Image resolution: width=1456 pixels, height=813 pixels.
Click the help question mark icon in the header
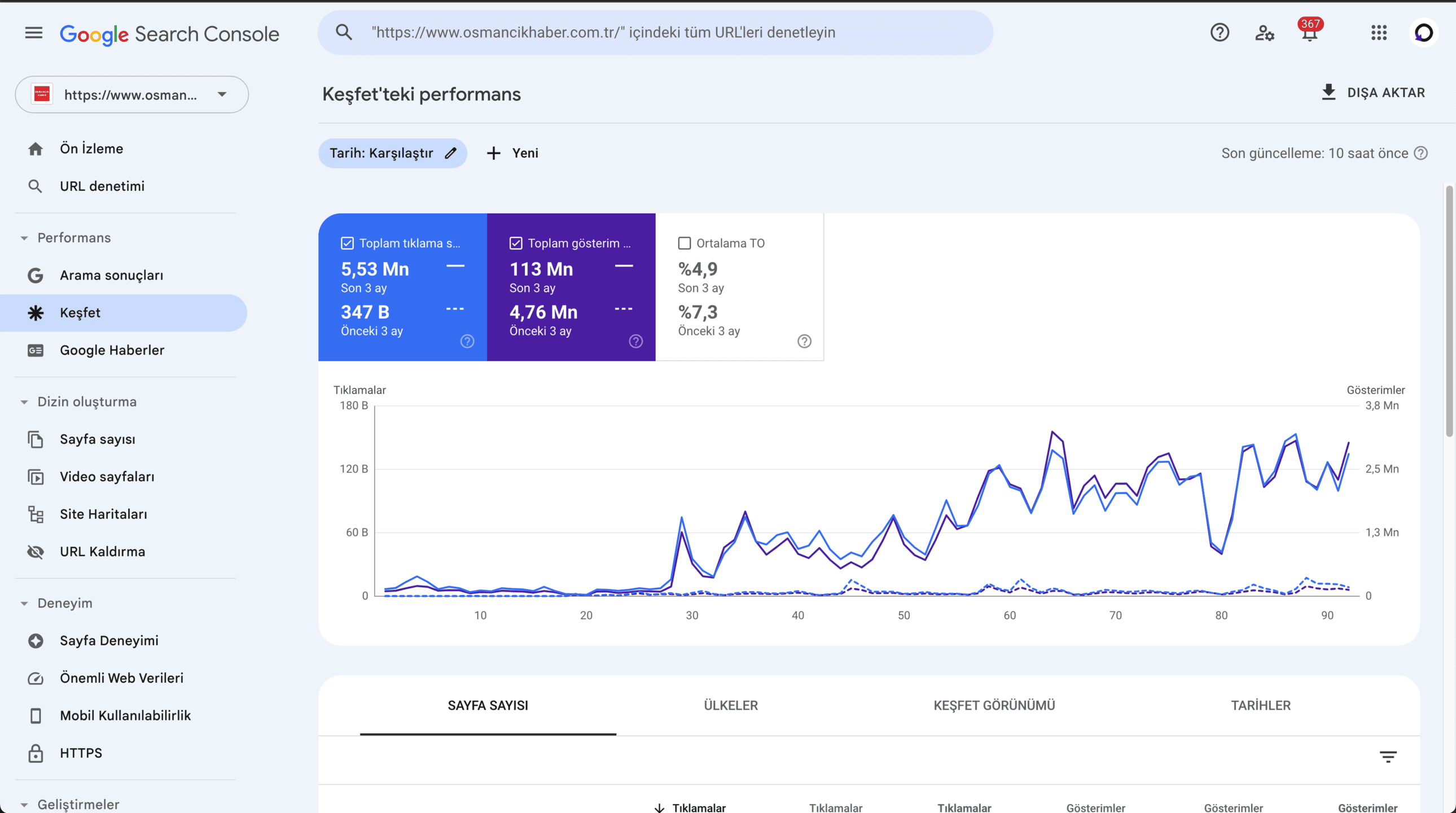pos(1220,33)
